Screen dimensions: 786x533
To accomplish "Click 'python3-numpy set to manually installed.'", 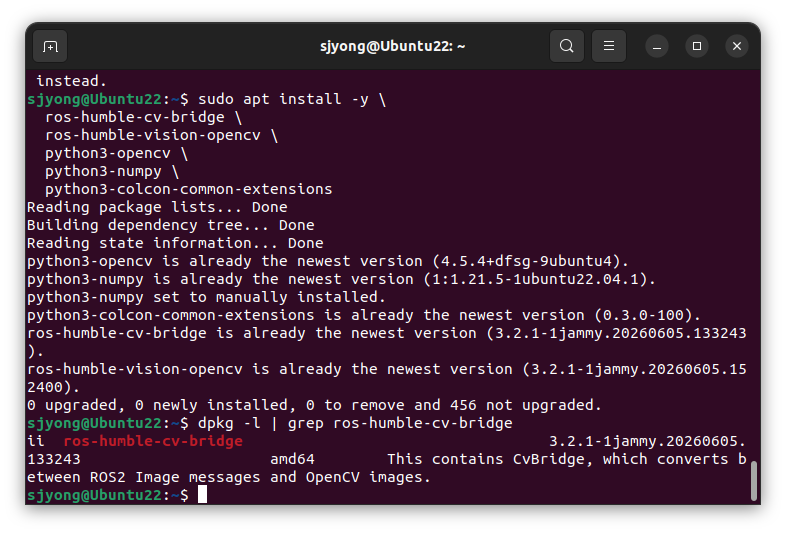I will tap(206, 297).
